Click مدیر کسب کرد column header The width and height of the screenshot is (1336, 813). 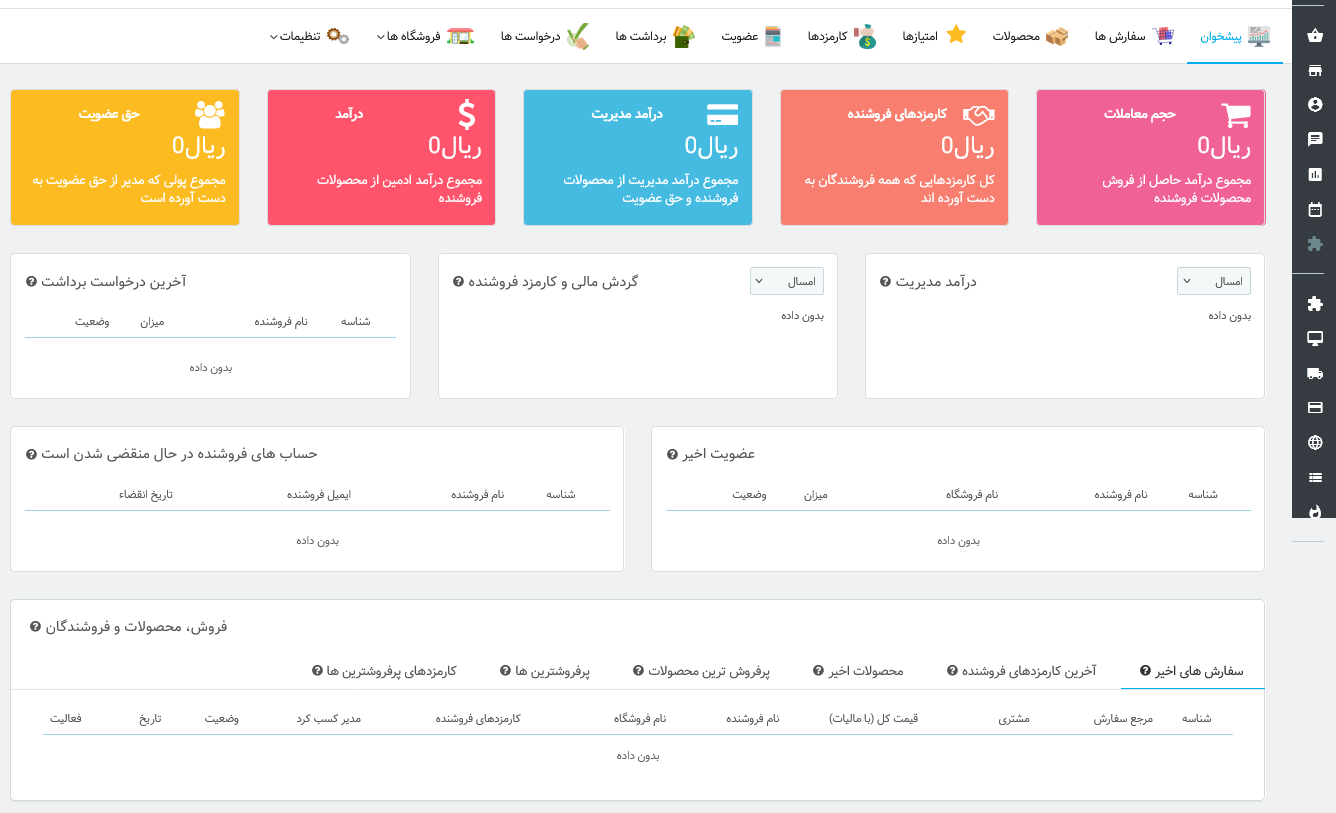tap(328, 719)
